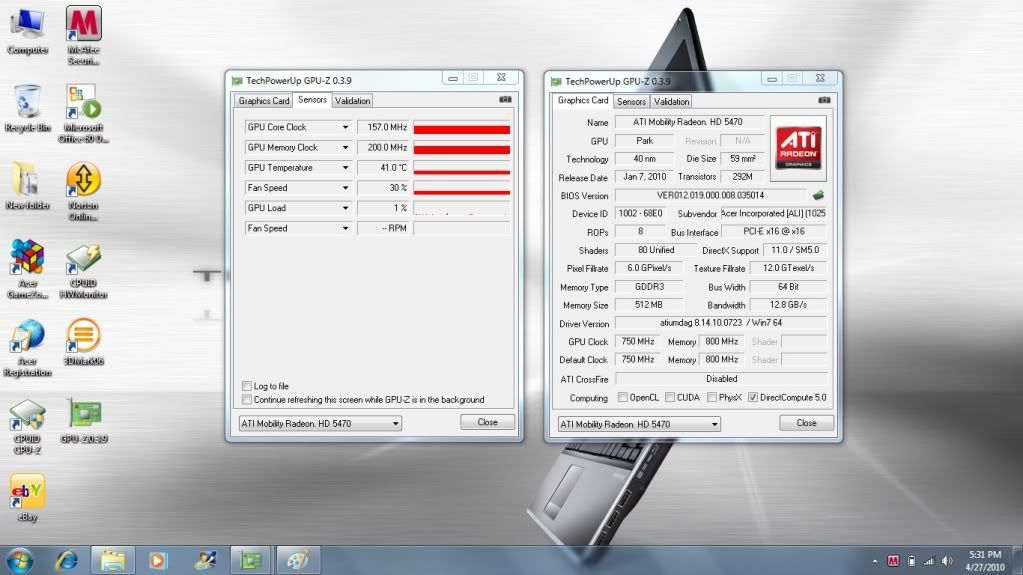Enable the Log to file checkbox

[x=247, y=386]
